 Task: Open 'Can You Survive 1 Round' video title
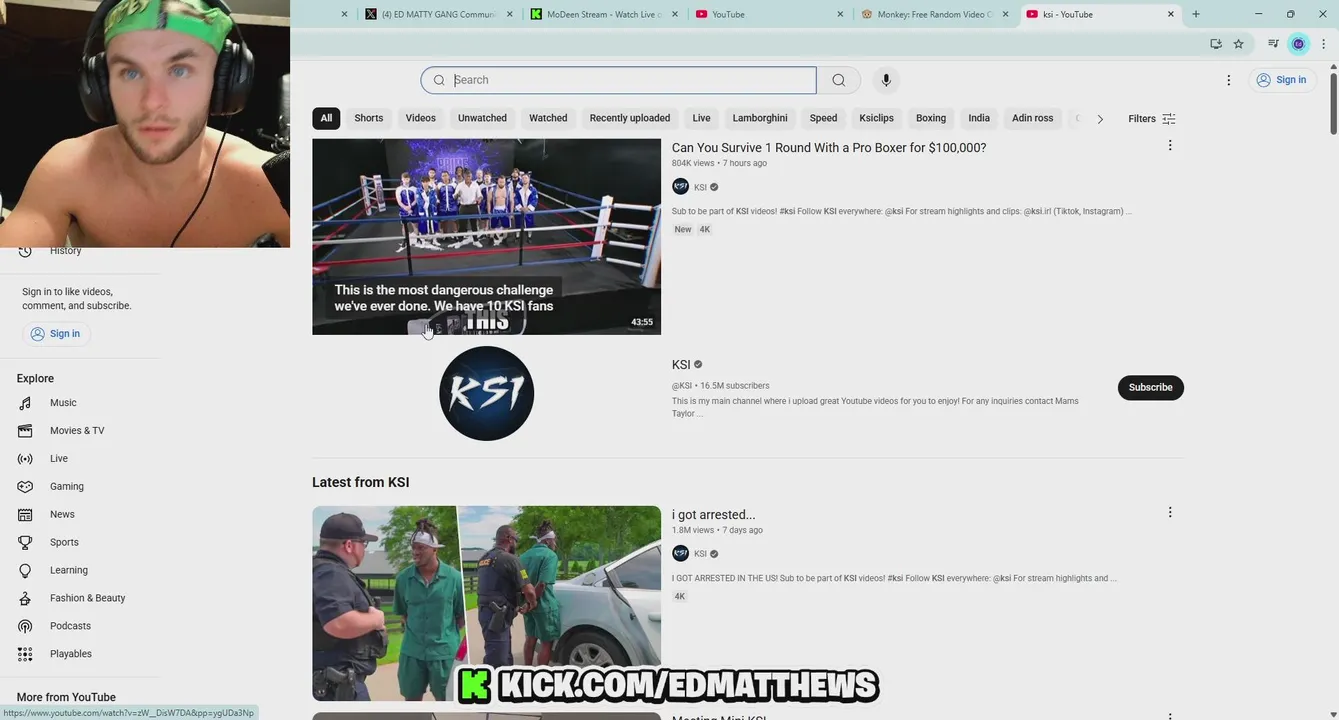[x=829, y=148]
